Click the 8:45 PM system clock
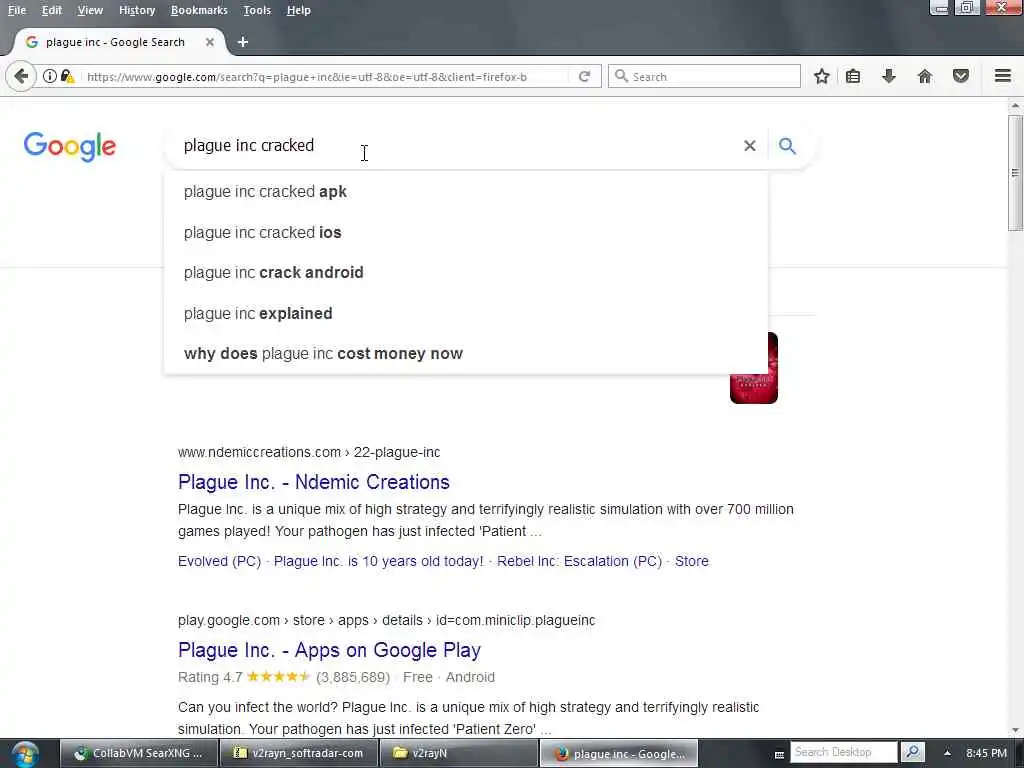 pos(986,753)
